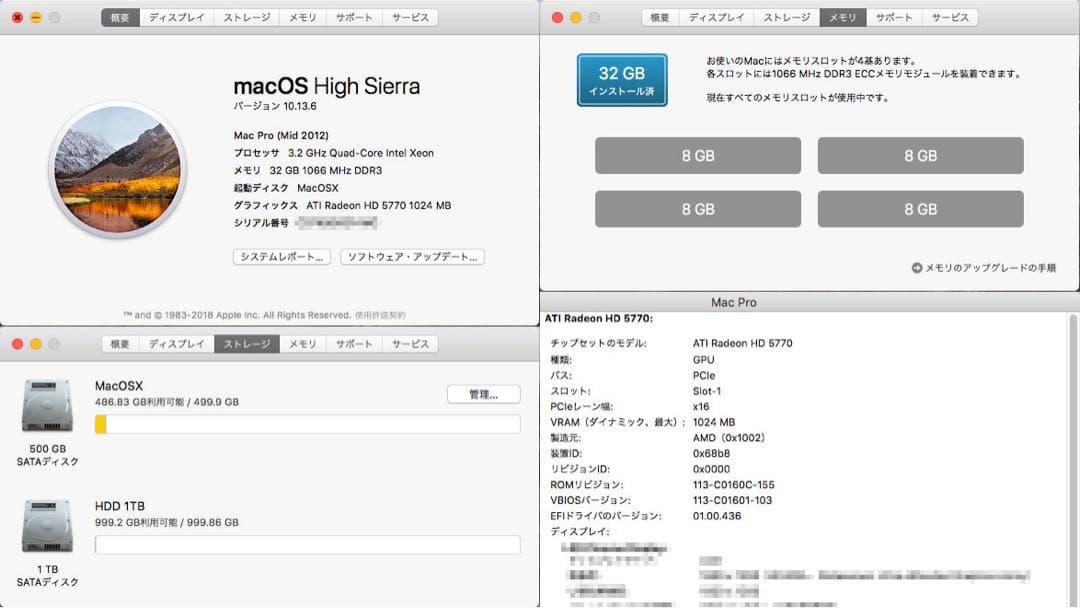Click the 管理 button for the MacOSX disk
1080x608 pixels.
click(x=483, y=394)
